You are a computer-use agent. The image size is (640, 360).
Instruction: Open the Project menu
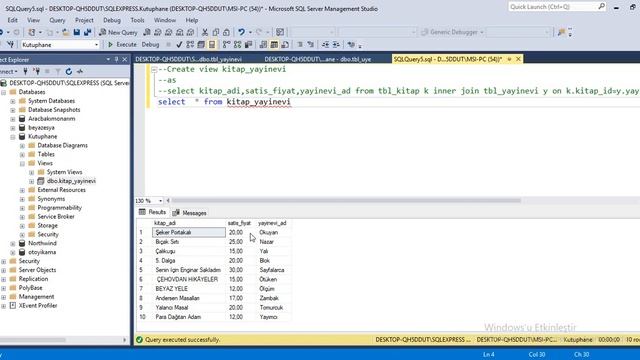[x=84, y=20]
